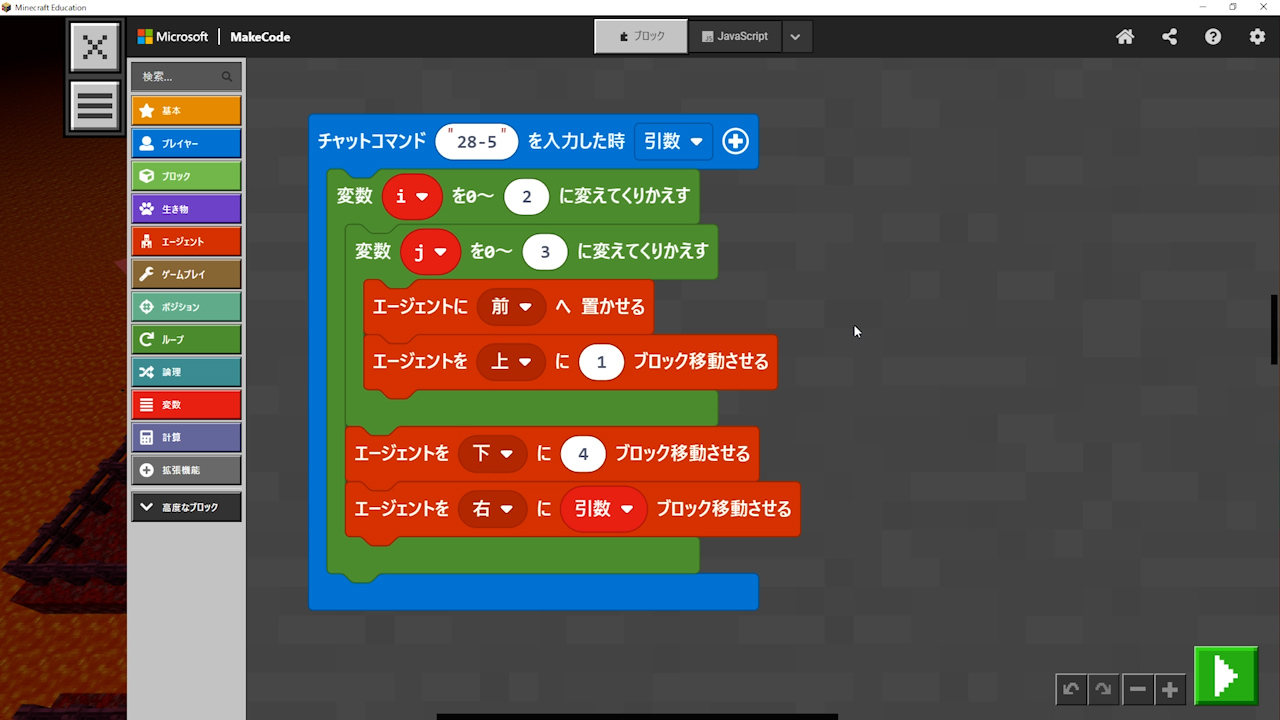Zoom in on the workspace
This screenshot has width=1280, height=720.
tap(1170, 689)
